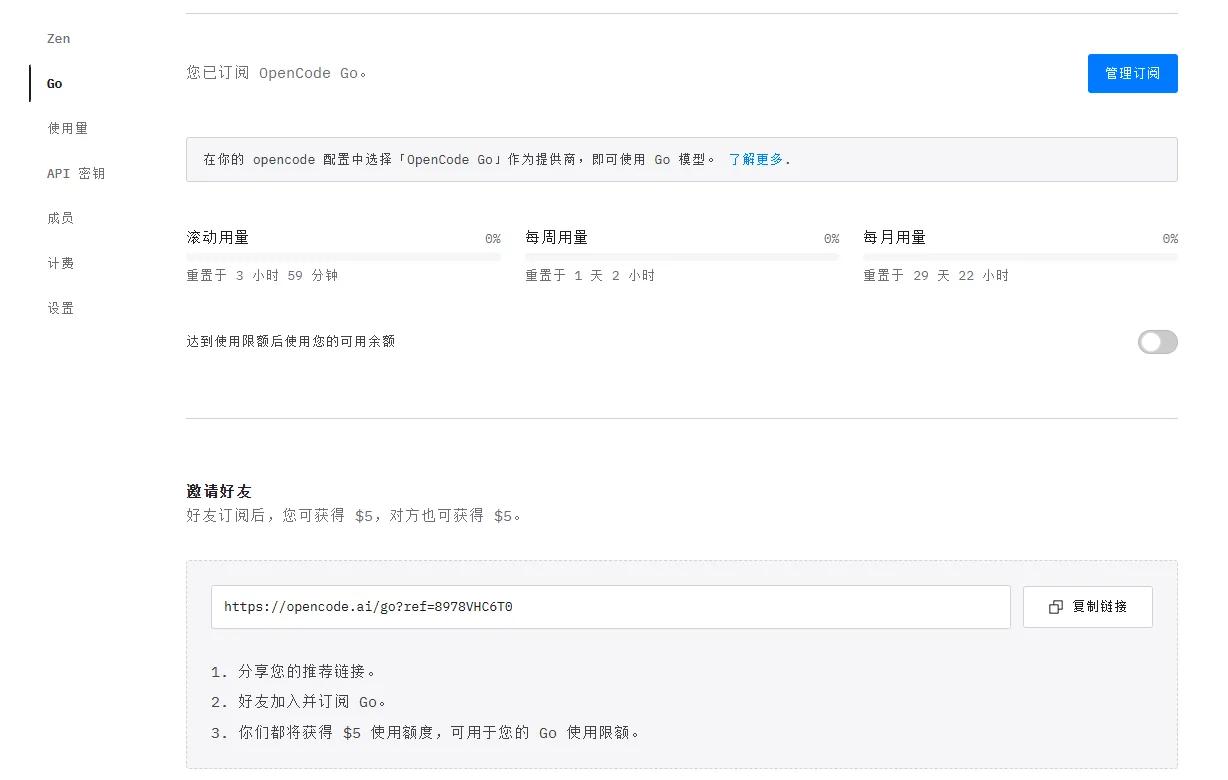
Task: Open the 计费 sidebar page
Action: pos(60,263)
